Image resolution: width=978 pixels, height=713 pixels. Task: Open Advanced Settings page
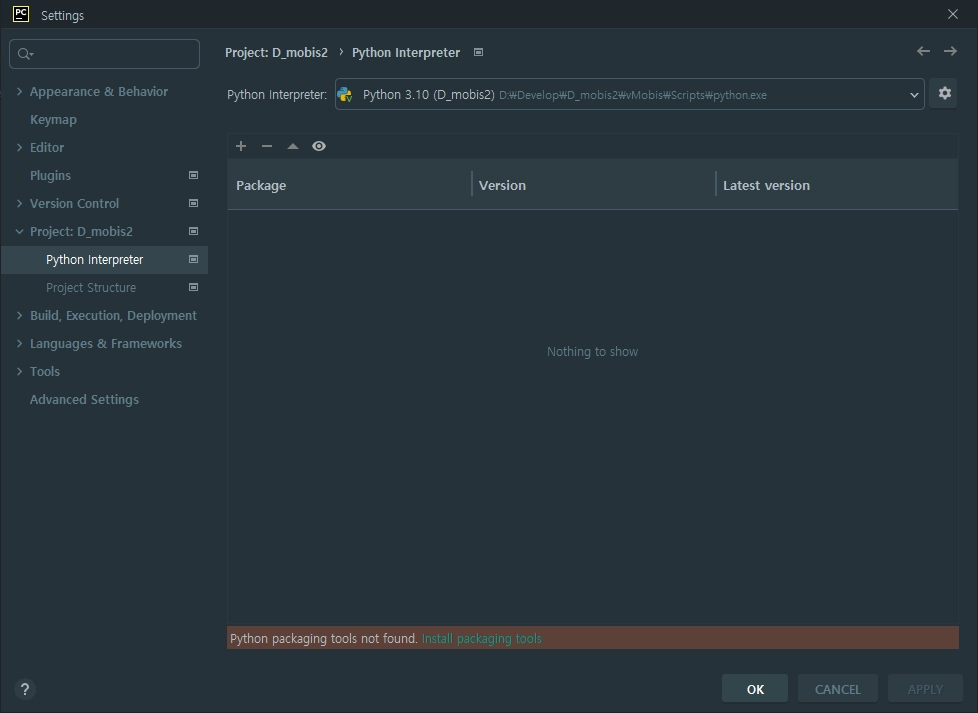[x=84, y=400]
